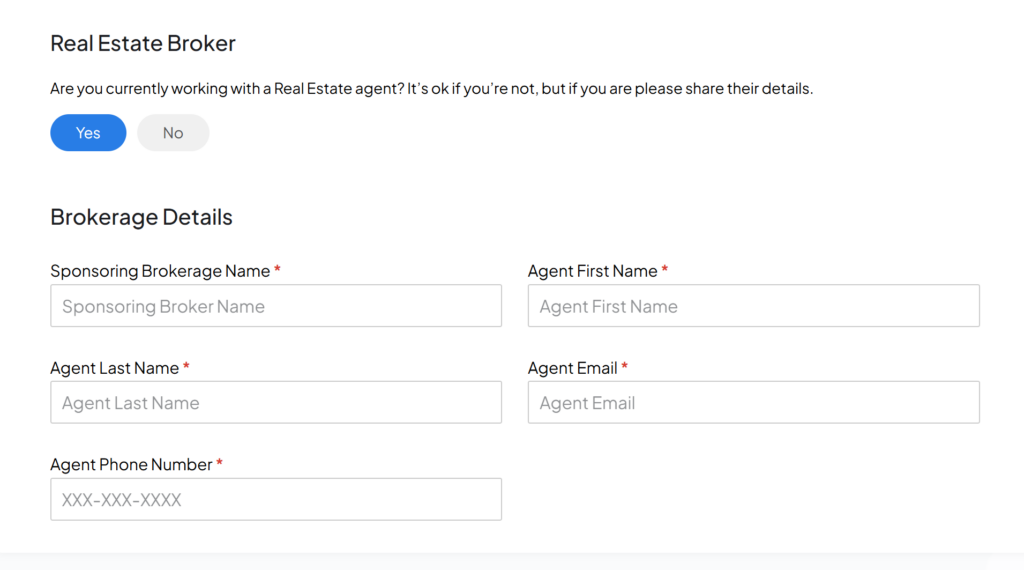Choose the No pill button
This screenshot has height=570, width=1024.
(x=173, y=133)
